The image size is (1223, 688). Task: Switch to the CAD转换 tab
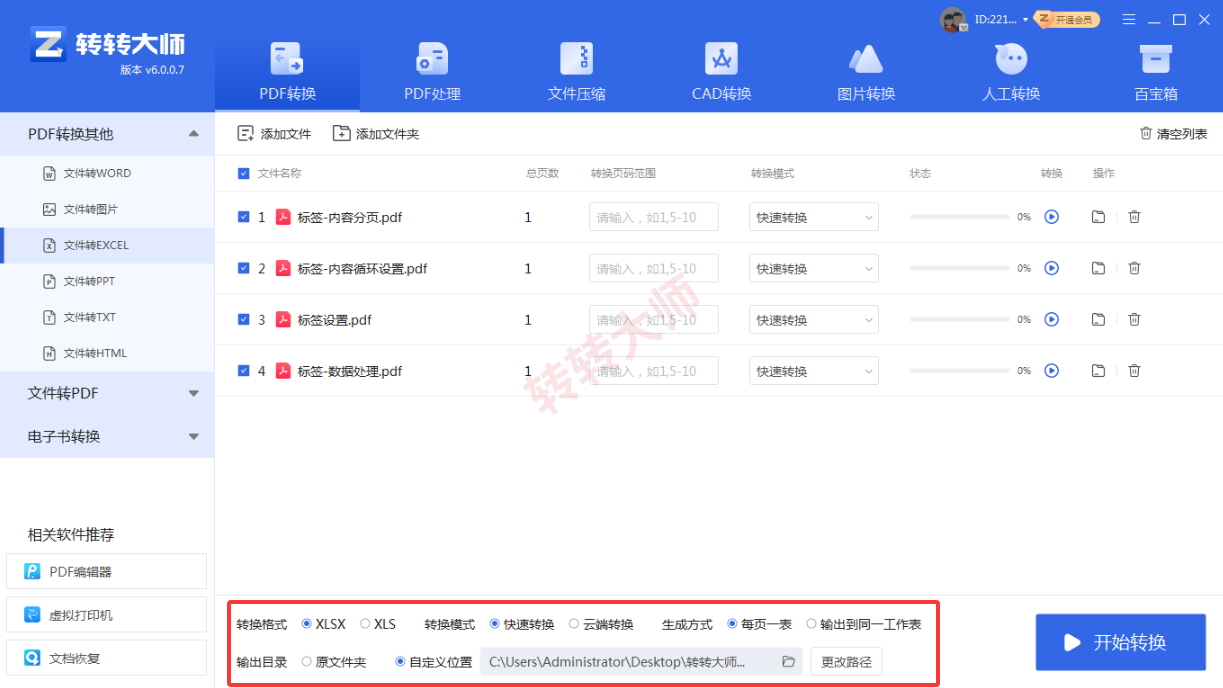coord(721,71)
